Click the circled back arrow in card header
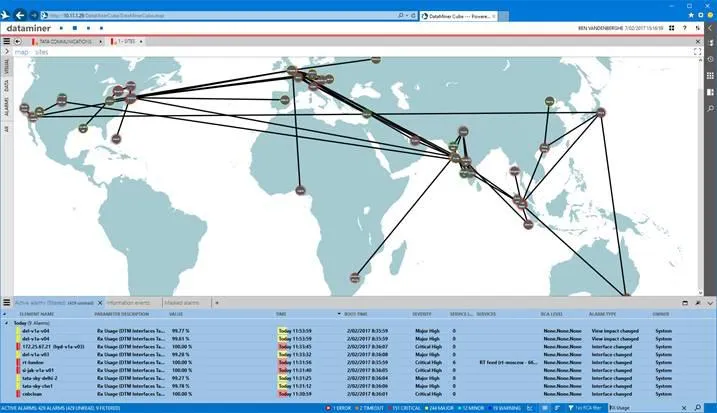This screenshot has height=413, width=717. [x=17, y=41]
